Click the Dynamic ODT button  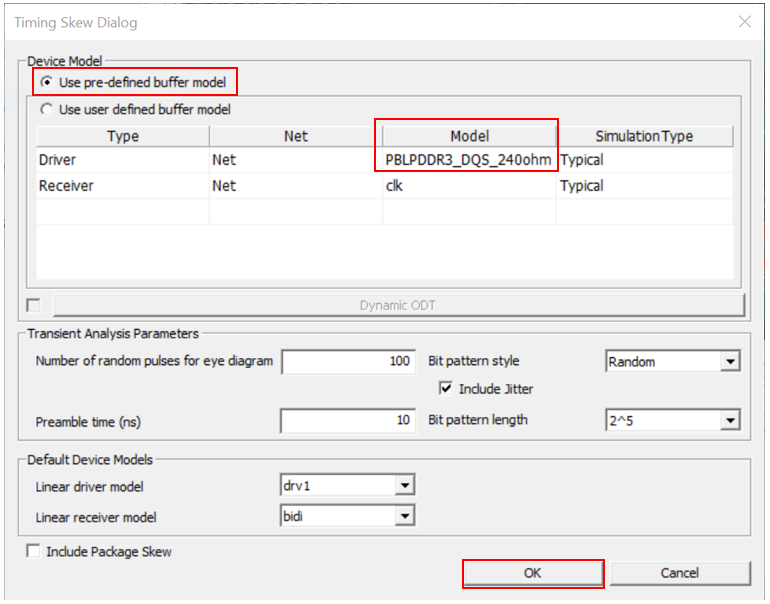click(x=398, y=305)
